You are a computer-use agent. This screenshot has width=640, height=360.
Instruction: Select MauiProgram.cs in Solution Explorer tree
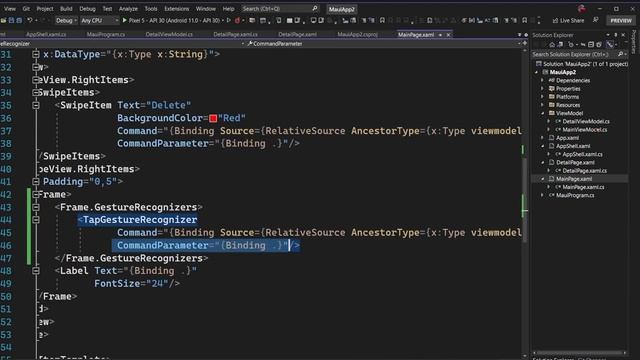coord(574,195)
